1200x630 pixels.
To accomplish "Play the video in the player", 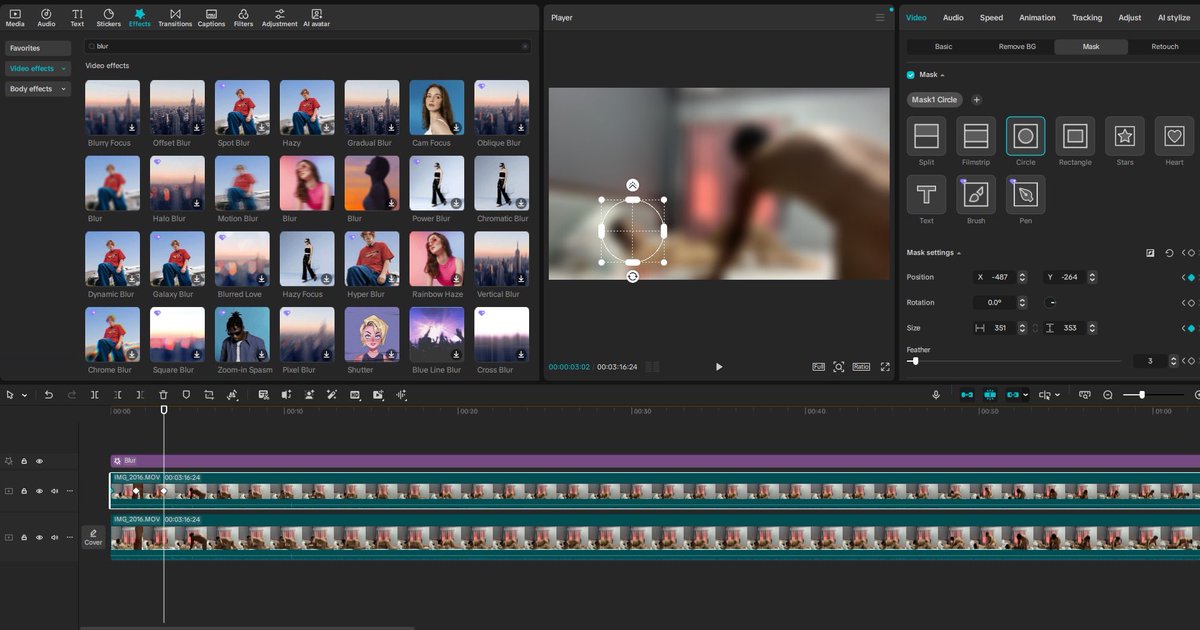I will [x=719, y=367].
